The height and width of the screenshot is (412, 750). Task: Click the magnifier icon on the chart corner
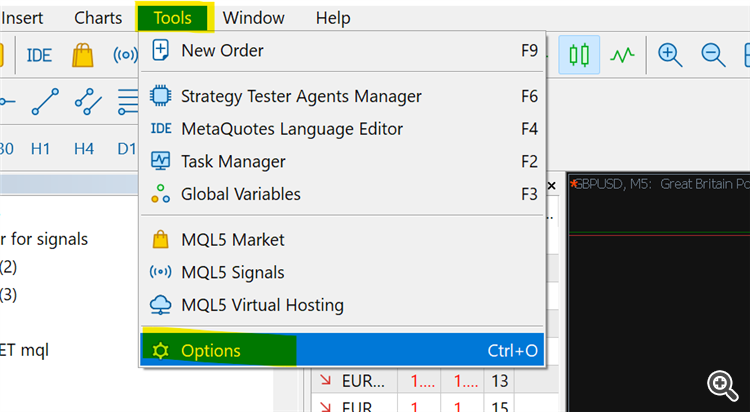click(721, 385)
